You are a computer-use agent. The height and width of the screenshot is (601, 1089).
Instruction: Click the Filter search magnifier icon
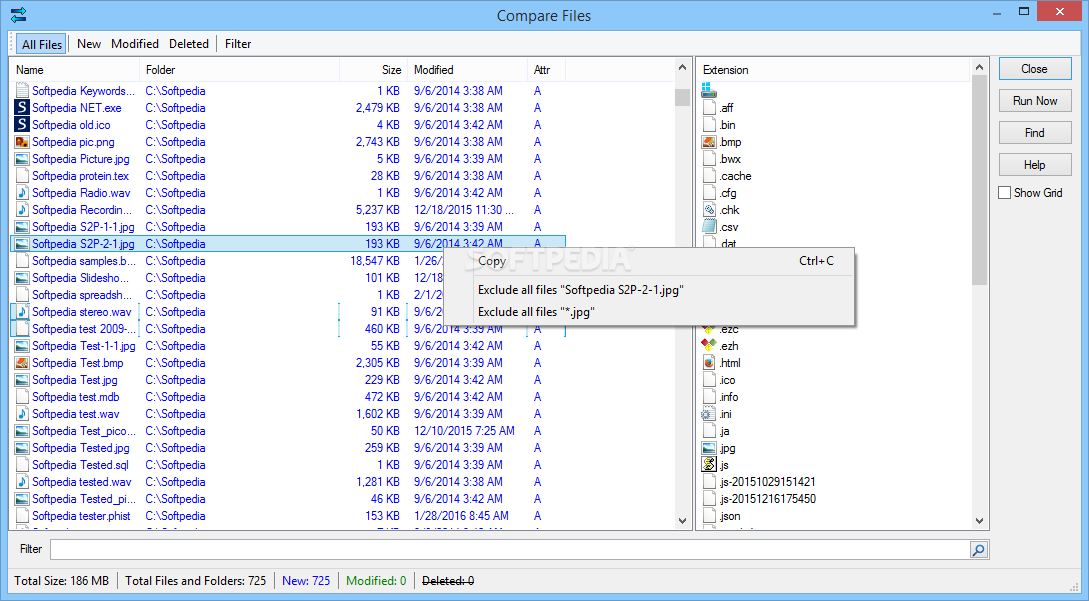click(979, 550)
